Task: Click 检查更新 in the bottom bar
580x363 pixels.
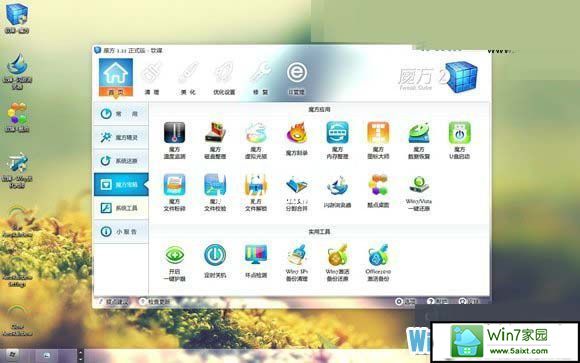Action: click(x=155, y=302)
